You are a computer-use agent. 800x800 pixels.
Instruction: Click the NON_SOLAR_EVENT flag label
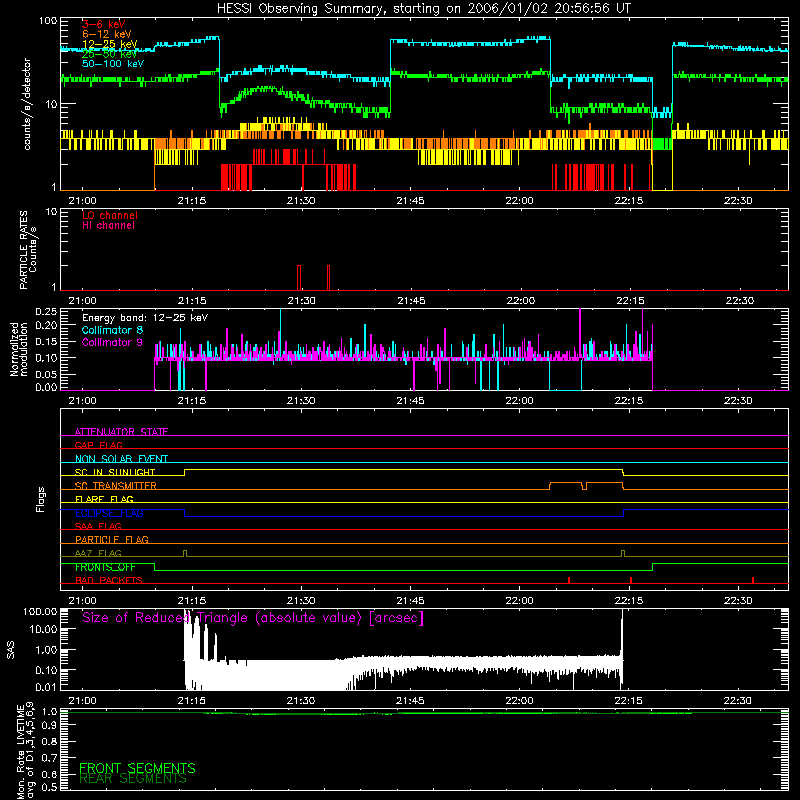[121, 459]
